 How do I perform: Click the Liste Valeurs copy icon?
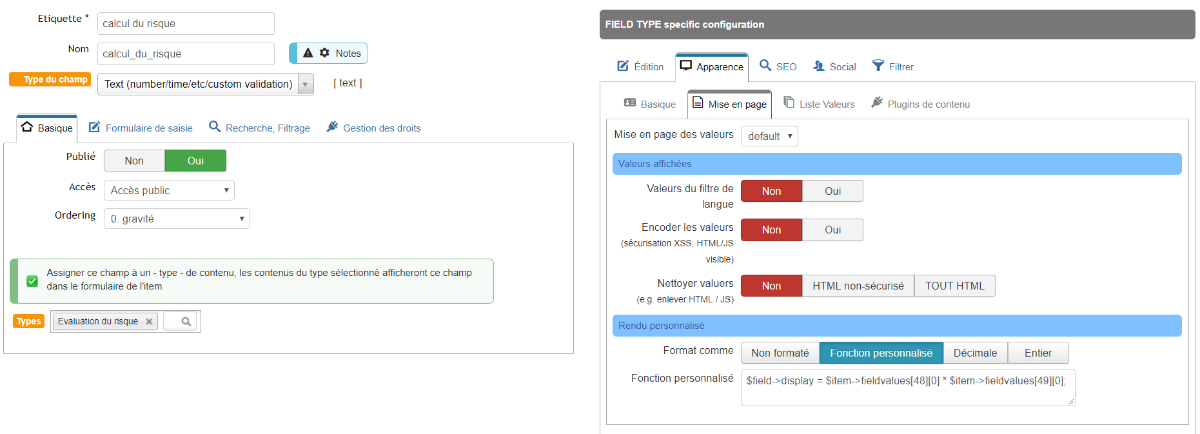(x=789, y=103)
